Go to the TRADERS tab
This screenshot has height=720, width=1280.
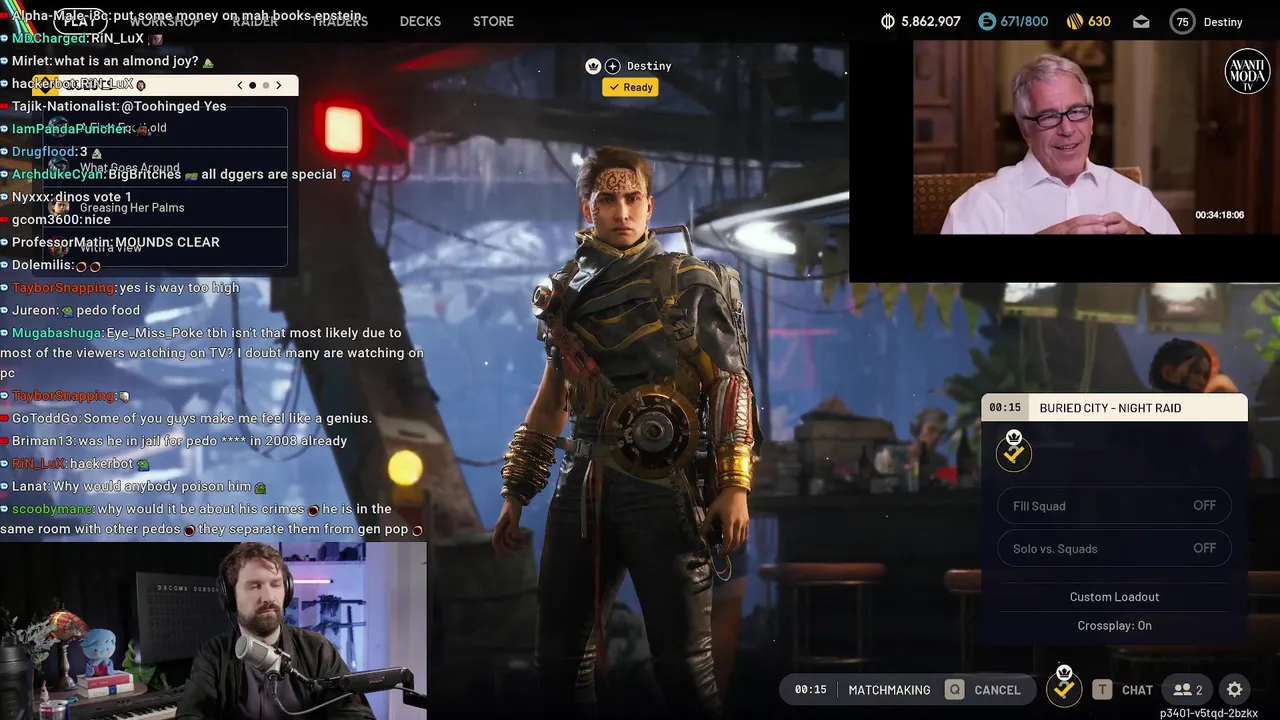click(x=339, y=21)
